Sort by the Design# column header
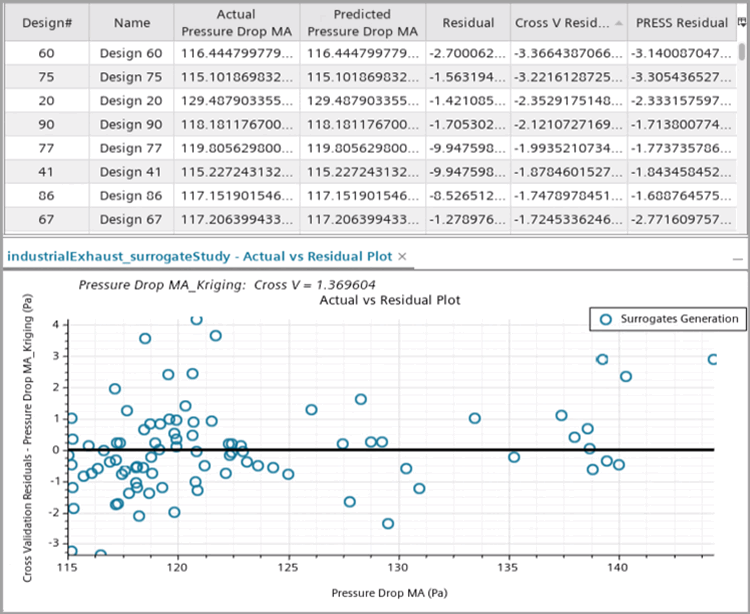This screenshot has width=750, height=614. click(x=47, y=22)
